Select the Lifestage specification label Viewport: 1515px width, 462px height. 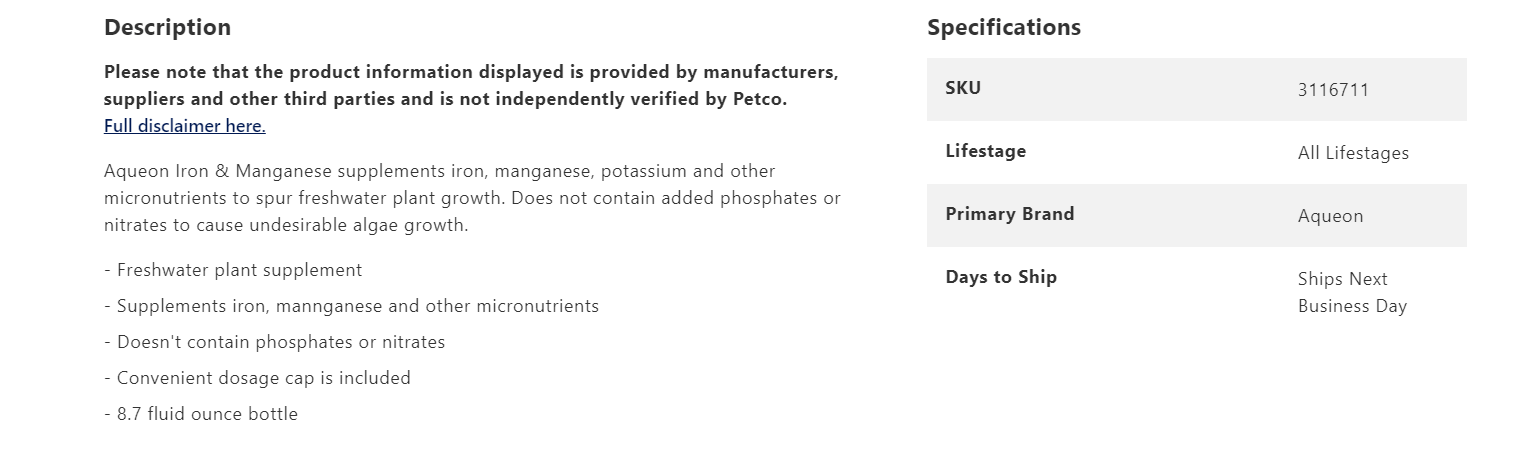pos(985,151)
